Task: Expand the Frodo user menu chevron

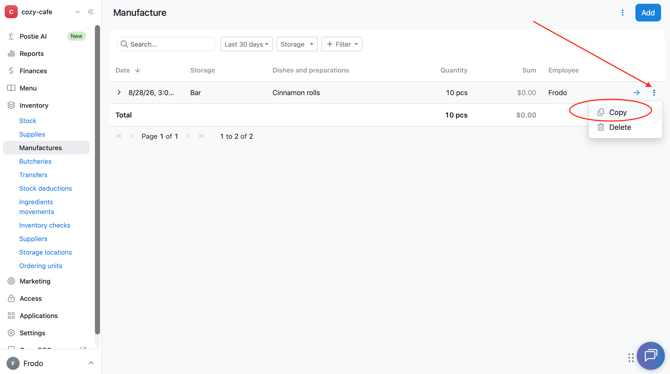Action: click(91, 363)
